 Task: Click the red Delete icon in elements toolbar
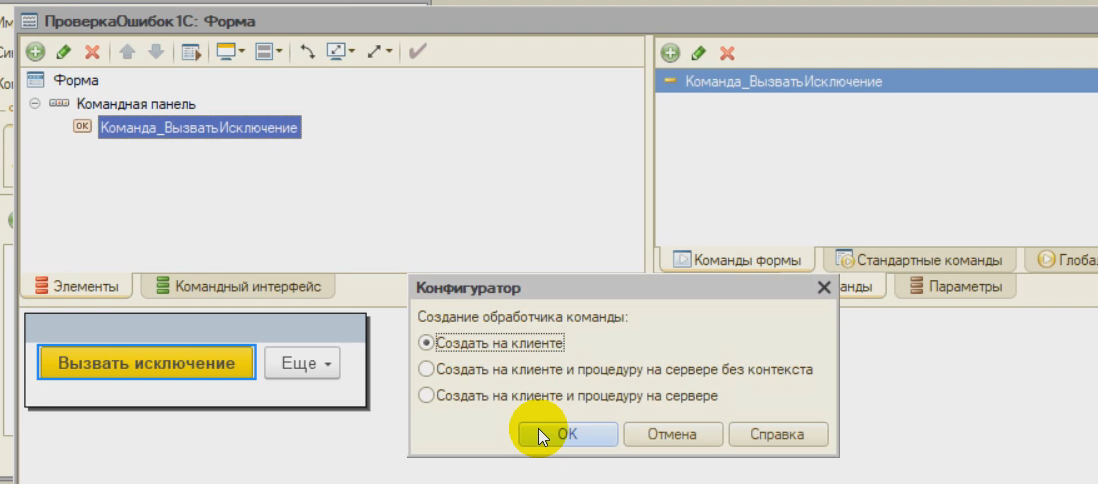(x=92, y=51)
